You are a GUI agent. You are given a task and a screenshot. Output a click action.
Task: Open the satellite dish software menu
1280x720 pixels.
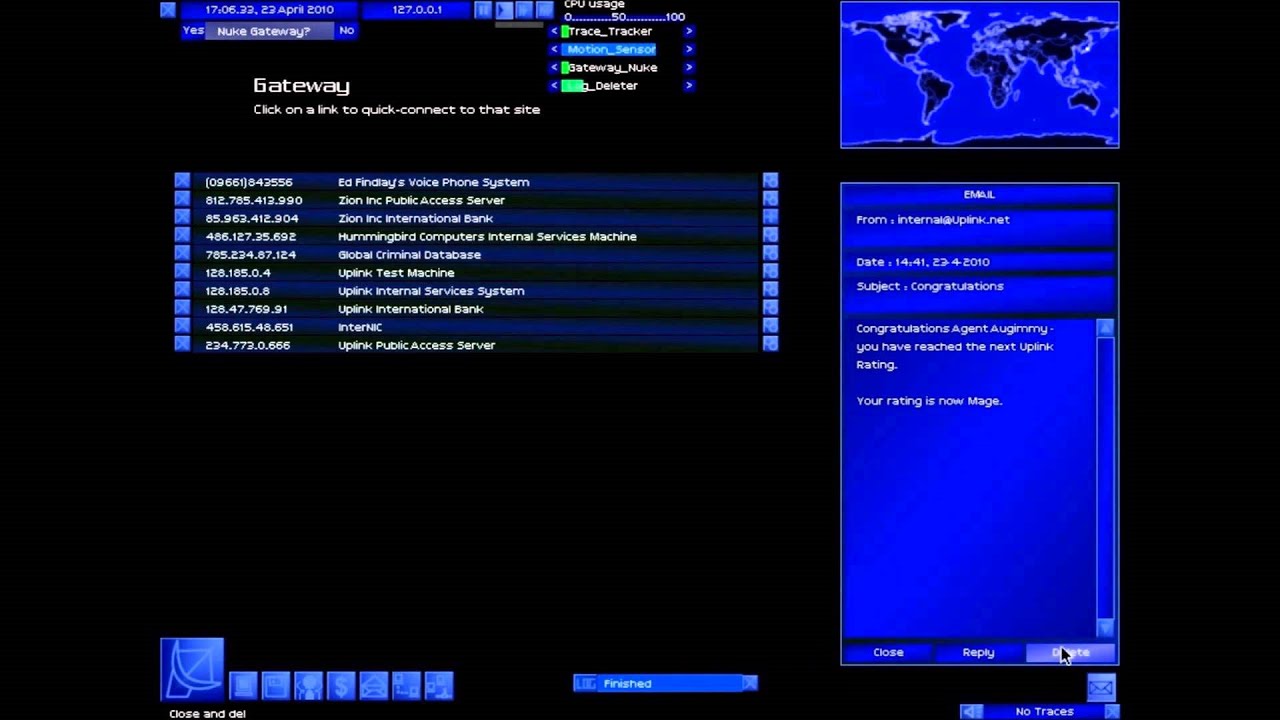192,669
